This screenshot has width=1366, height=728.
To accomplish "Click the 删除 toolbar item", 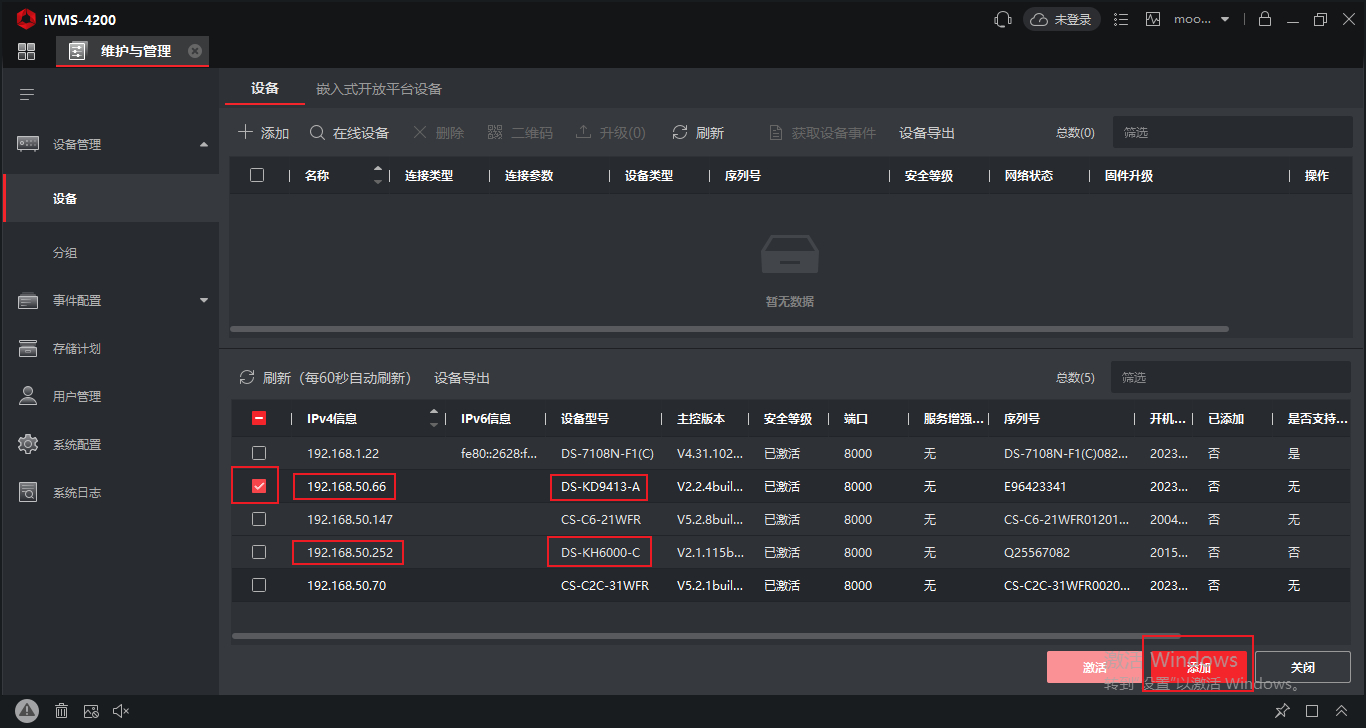I will tap(439, 133).
